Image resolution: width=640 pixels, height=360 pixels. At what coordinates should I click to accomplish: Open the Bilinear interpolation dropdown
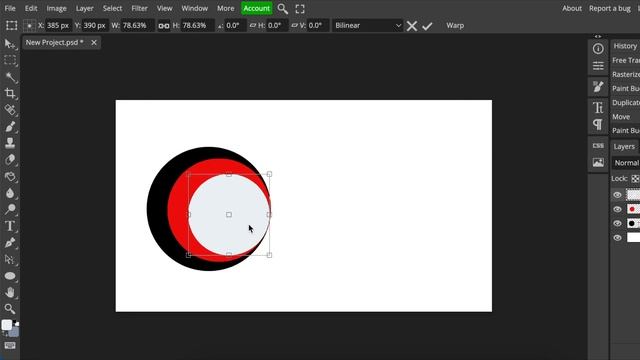[367, 25]
